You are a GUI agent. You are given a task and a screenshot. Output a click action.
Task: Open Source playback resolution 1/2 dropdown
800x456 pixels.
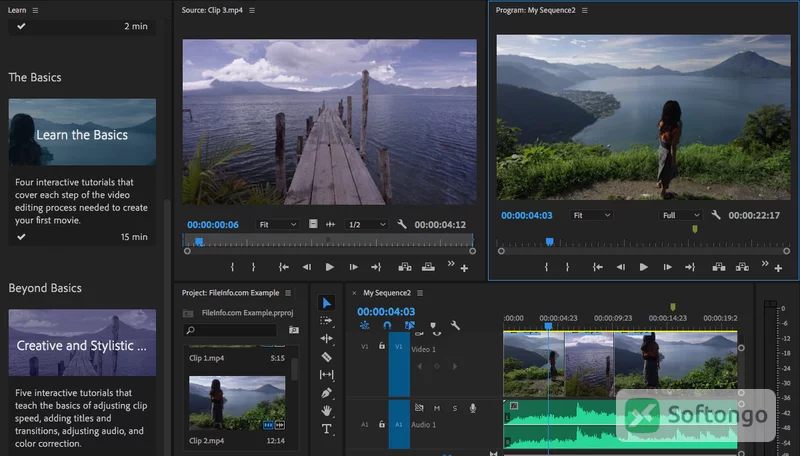tap(366, 224)
